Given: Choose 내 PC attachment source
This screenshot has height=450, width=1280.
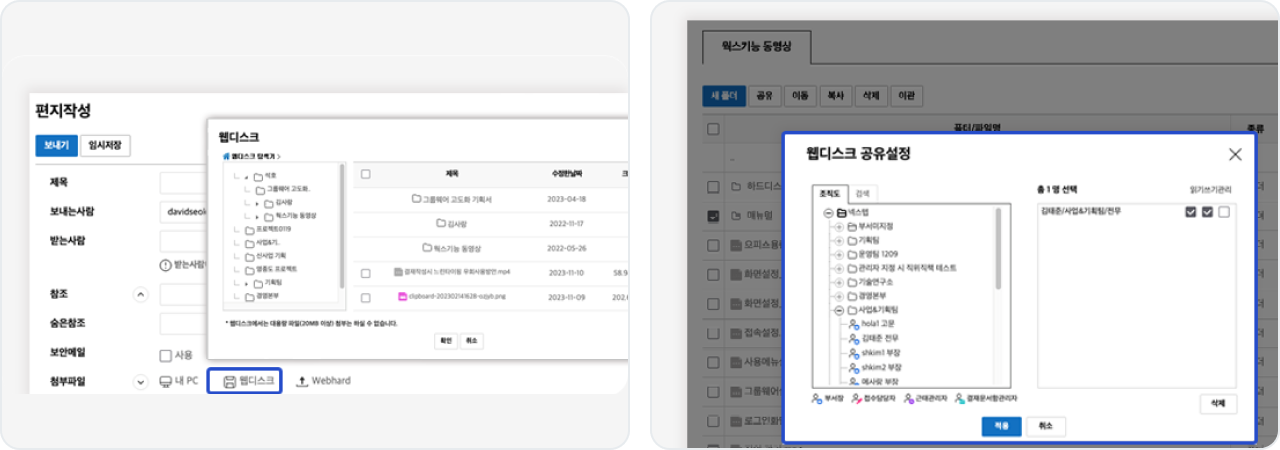Looking at the screenshot, I should 179,381.
